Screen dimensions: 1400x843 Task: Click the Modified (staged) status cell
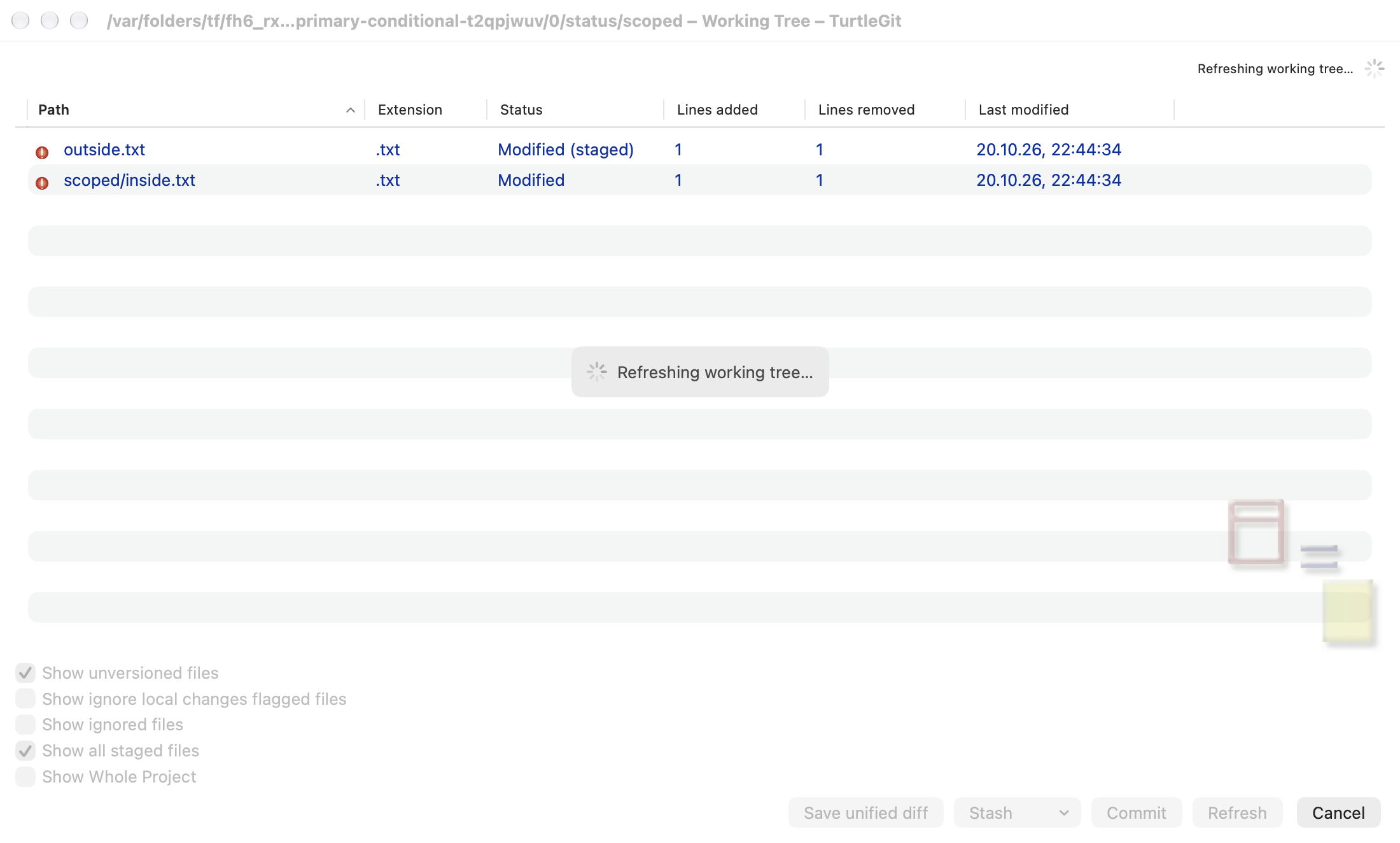[x=566, y=150]
